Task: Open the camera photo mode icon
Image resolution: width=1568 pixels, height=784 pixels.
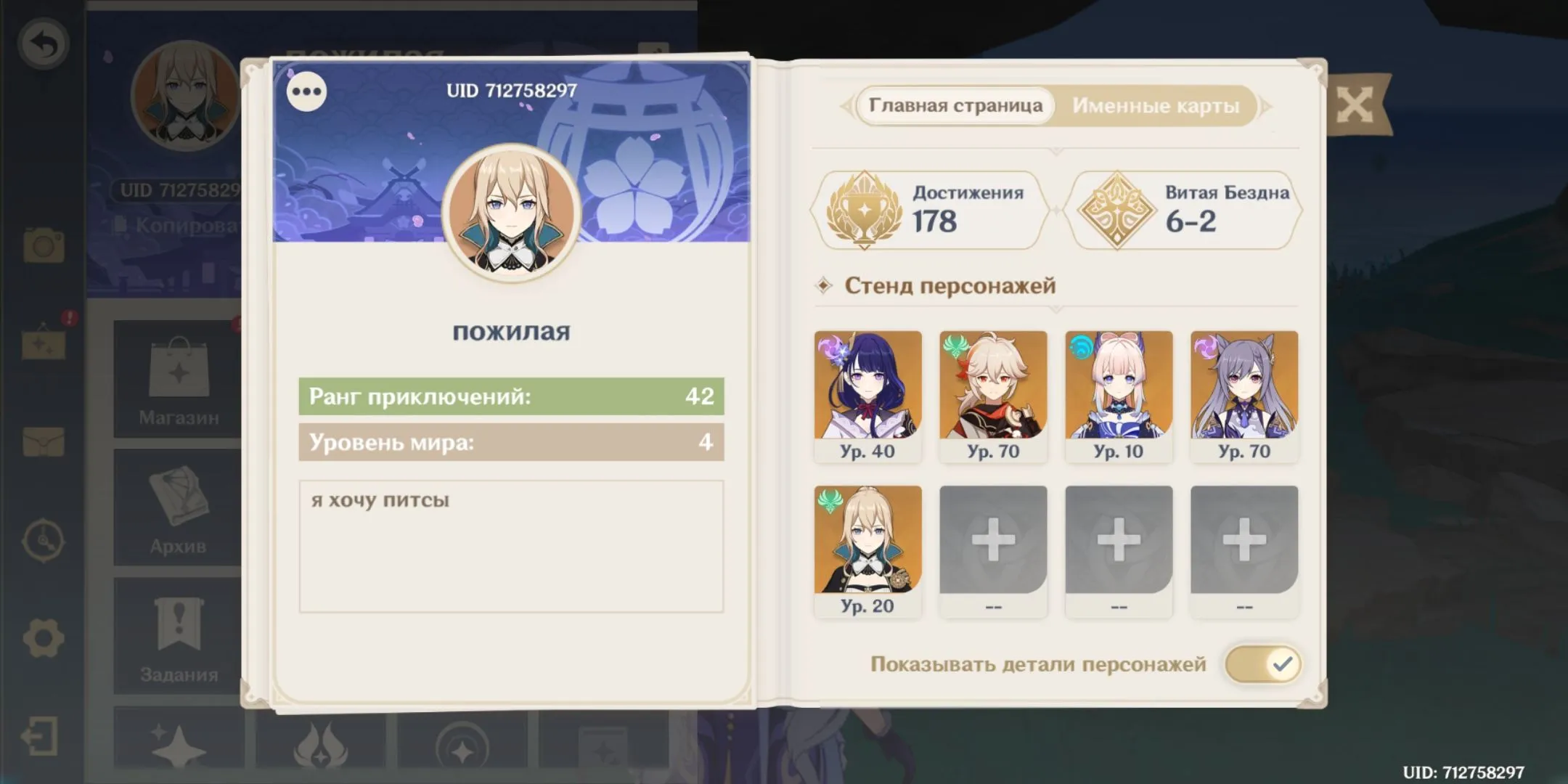Action: 44,245
